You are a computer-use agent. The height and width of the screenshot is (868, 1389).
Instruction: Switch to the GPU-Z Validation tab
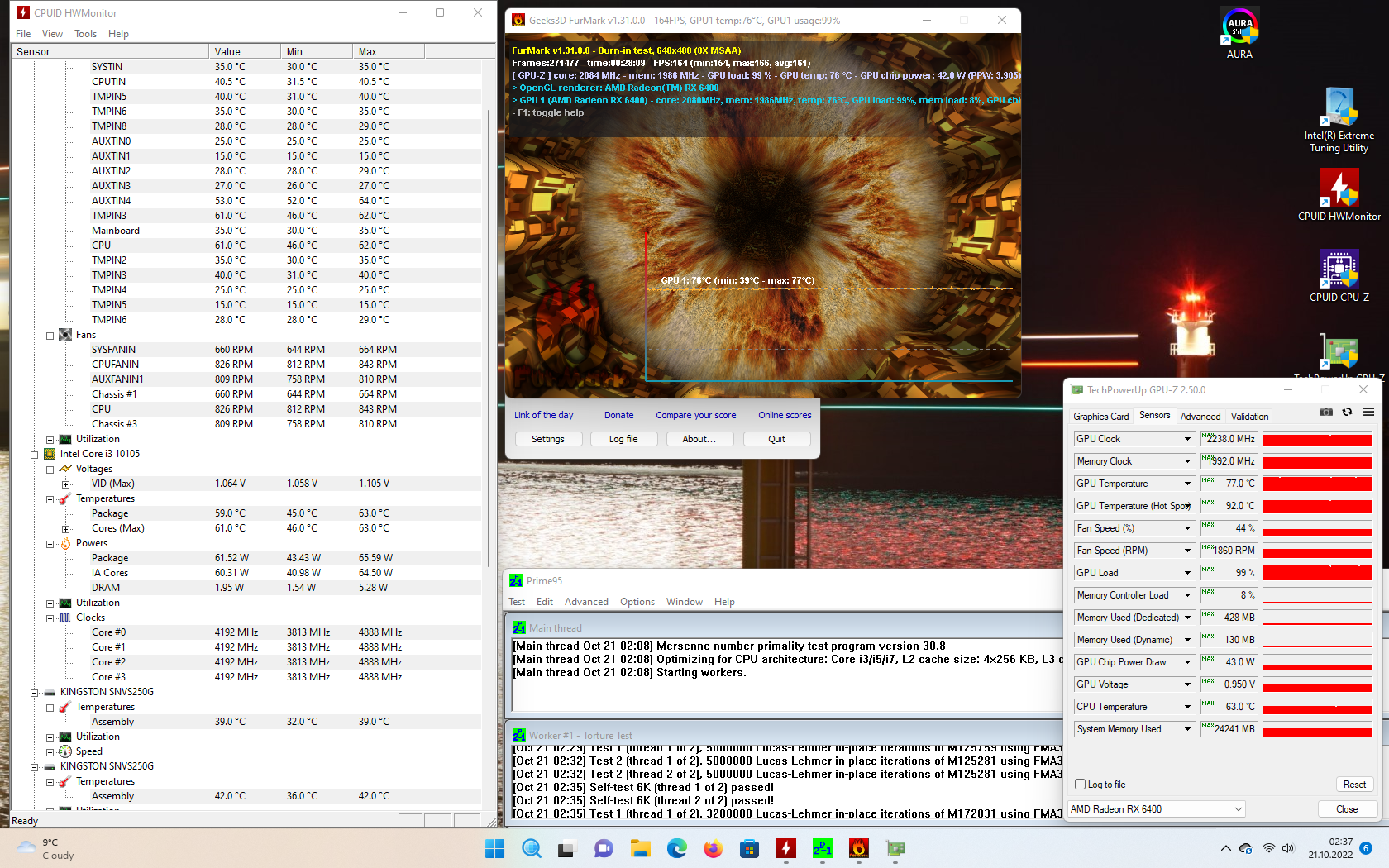pyautogui.click(x=1249, y=417)
